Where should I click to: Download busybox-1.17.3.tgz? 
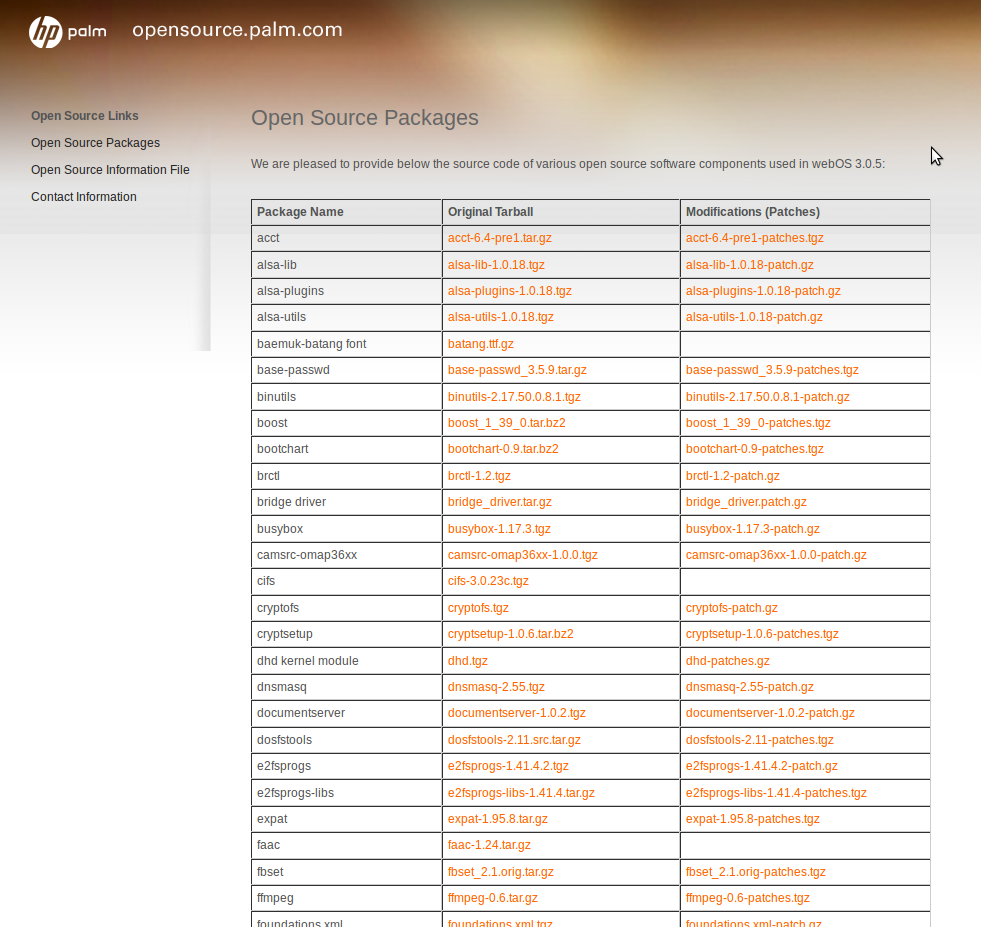499,529
